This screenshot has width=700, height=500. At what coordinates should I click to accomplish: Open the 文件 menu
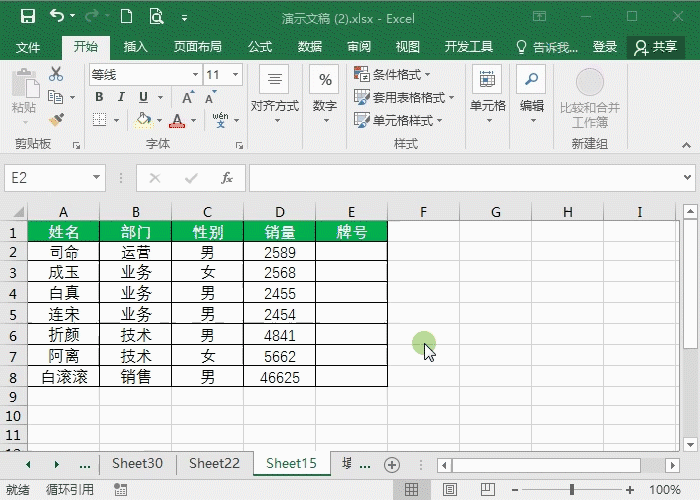[28, 47]
